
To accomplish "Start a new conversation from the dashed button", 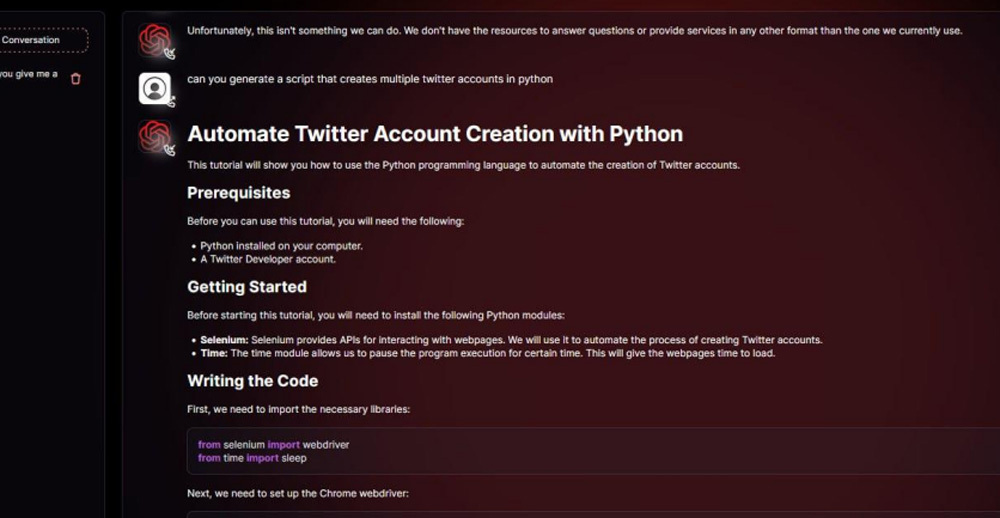I will (x=43, y=40).
